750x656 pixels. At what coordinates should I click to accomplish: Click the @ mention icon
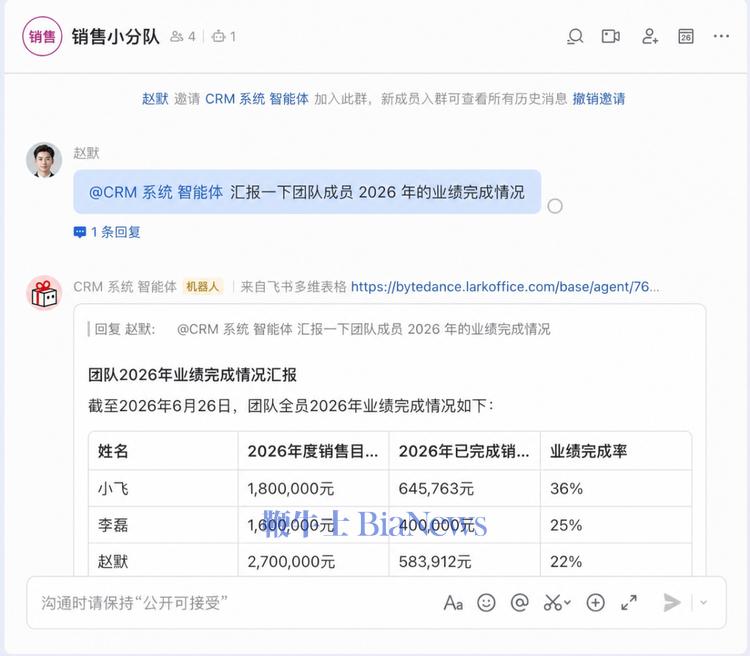(519, 603)
